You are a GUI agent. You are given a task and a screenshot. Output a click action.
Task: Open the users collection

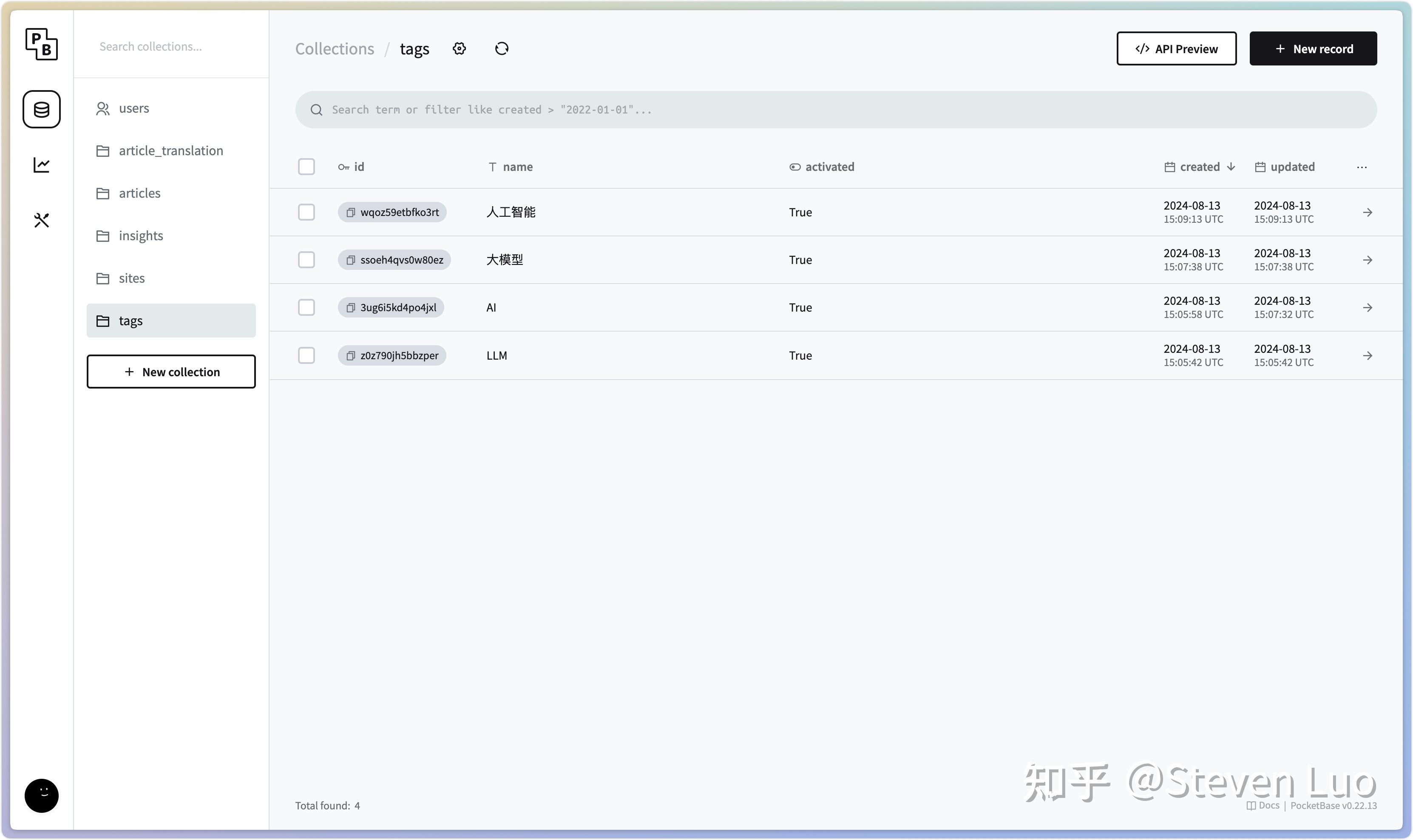(133, 108)
